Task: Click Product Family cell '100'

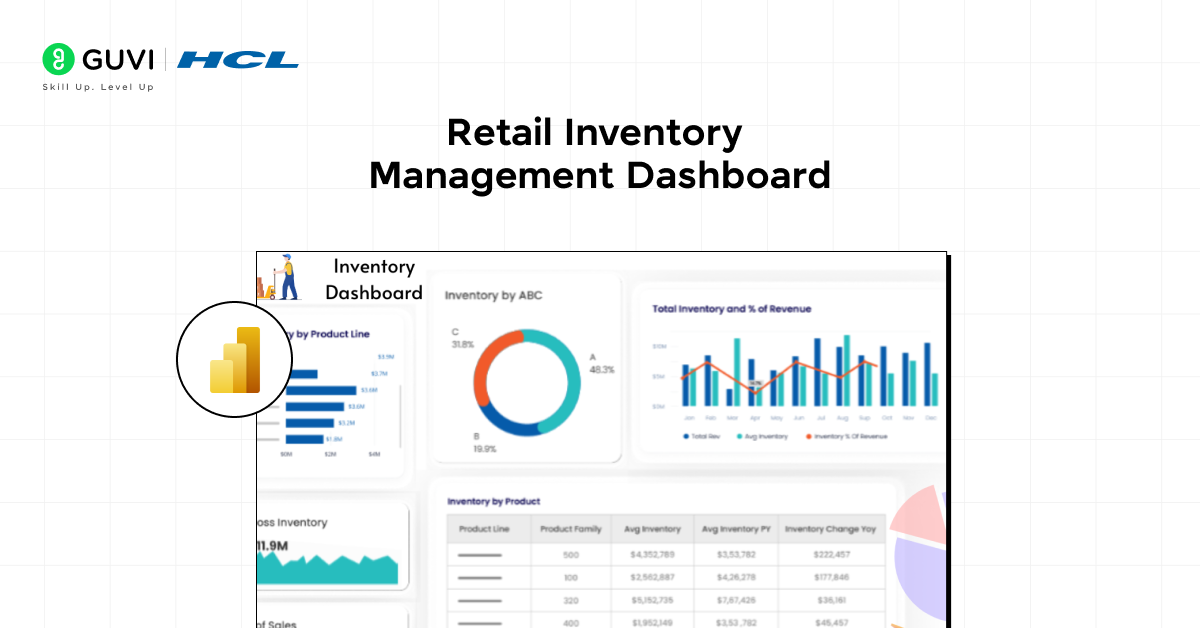Action: (x=571, y=577)
